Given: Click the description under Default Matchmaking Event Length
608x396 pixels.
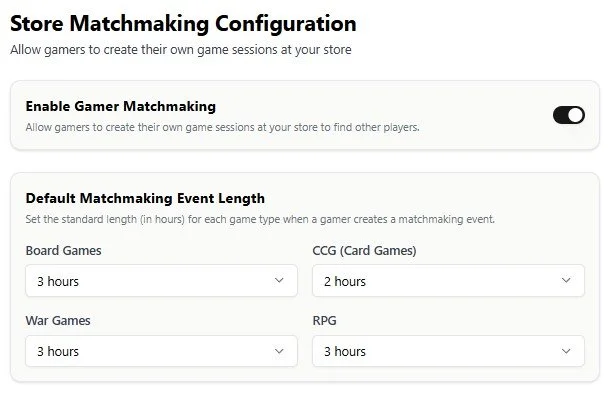Looking at the screenshot, I should tap(260, 219).
